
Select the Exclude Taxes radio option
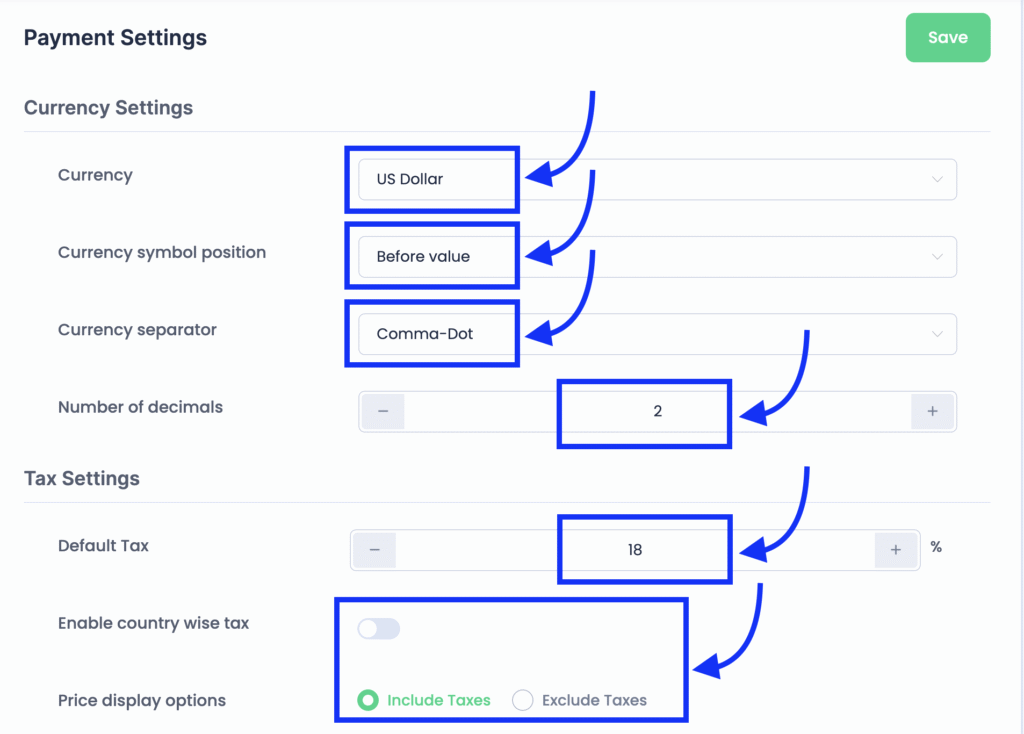523,701
